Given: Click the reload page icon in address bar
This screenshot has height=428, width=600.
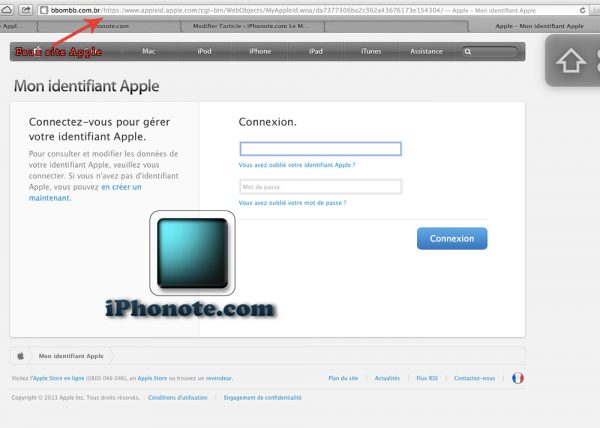Looking at the screenshot, I should click(582, 10).
